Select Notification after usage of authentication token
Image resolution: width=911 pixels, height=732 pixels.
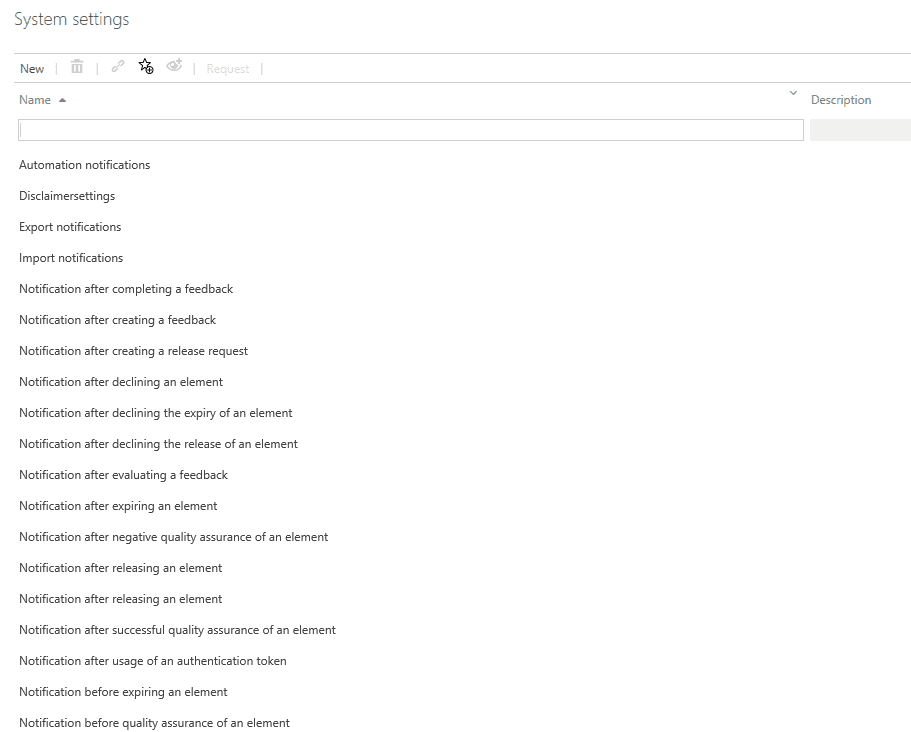[153, 661]
